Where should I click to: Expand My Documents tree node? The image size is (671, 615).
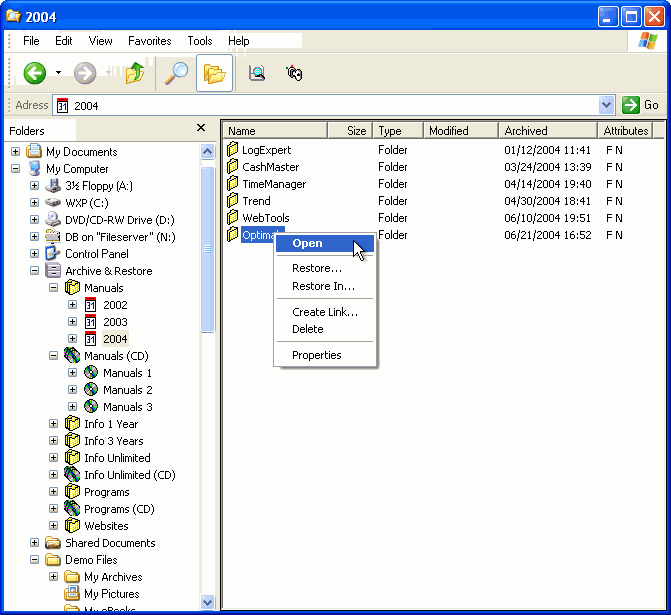[15, 152]
